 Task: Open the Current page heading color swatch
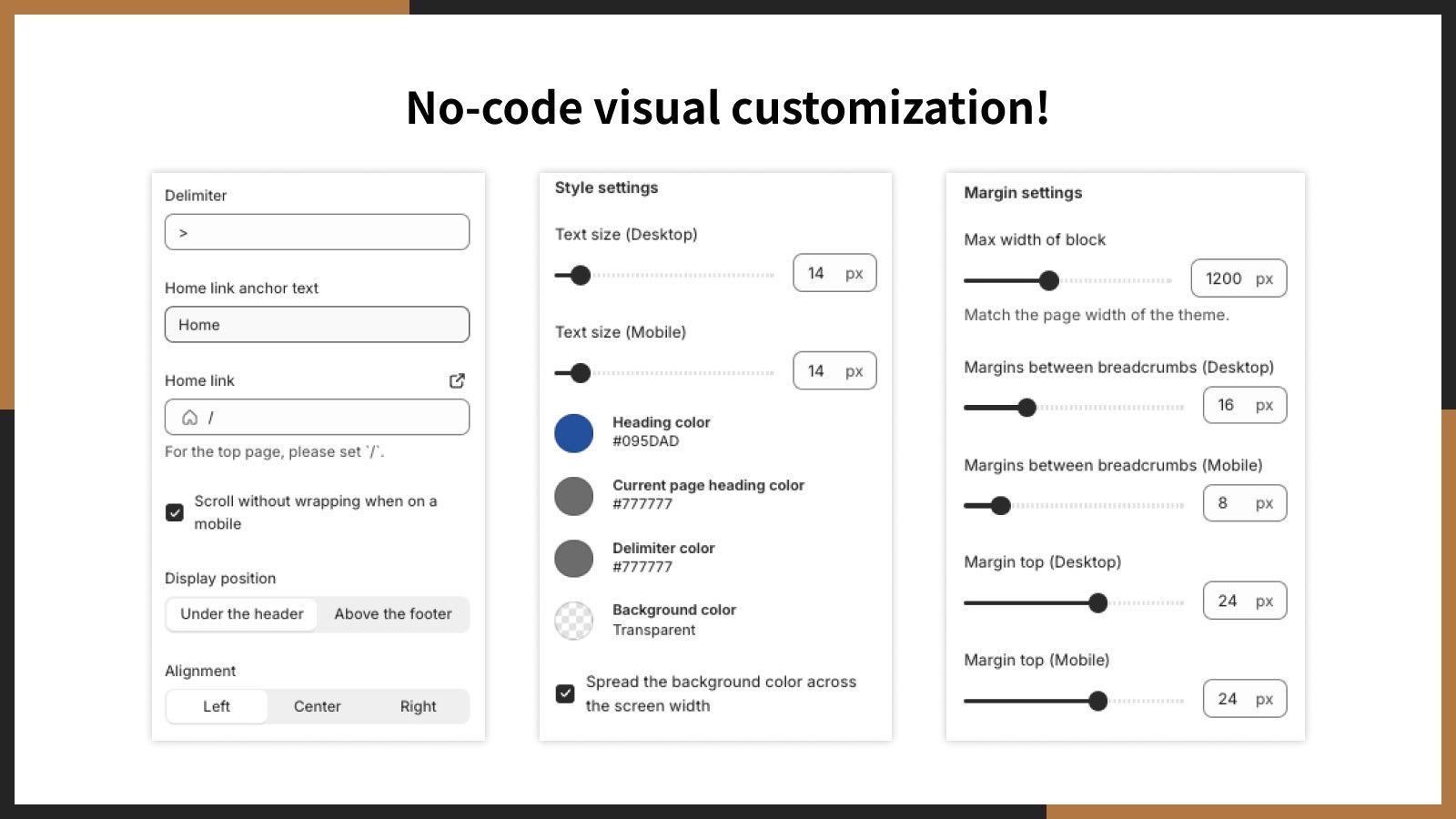(574, 496)
